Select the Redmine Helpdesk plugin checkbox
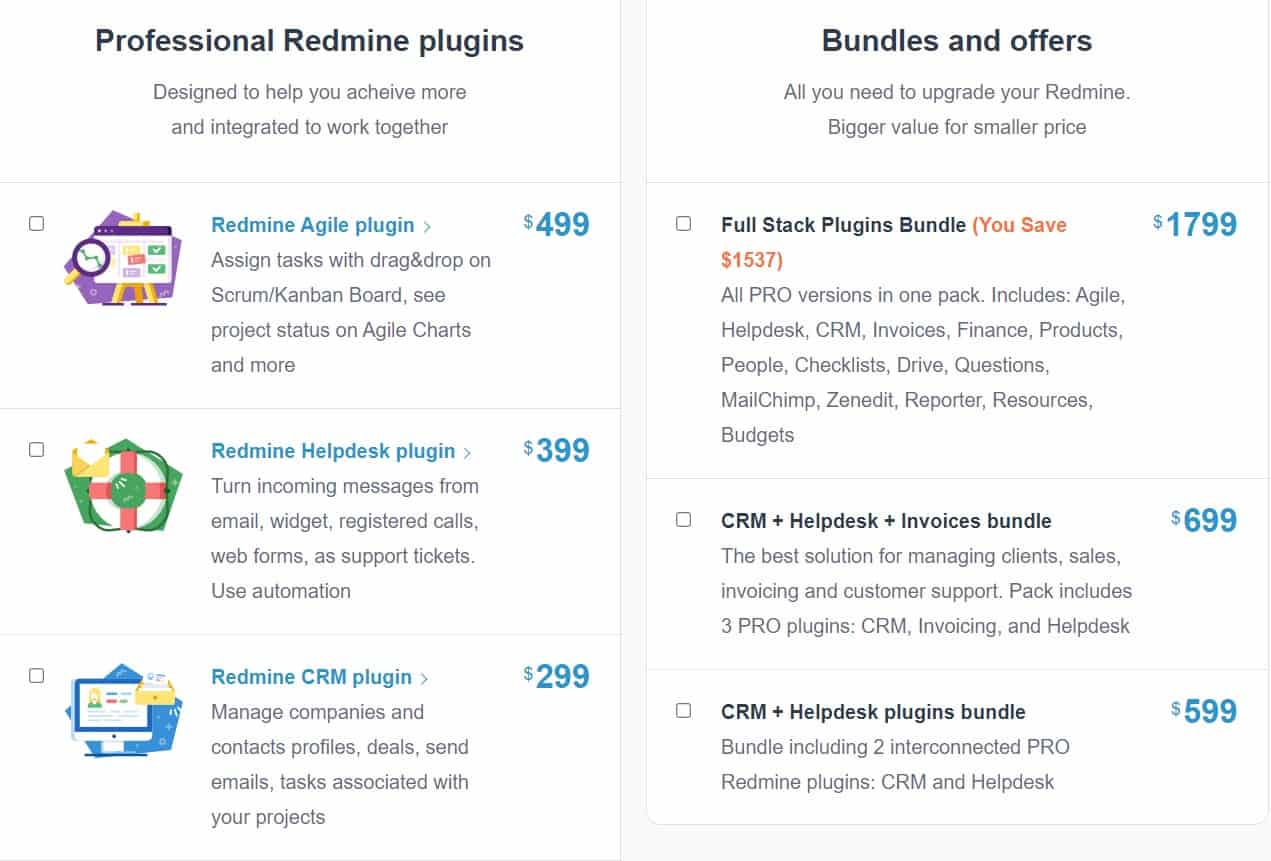The height and width of the screenshot is (861, 1271). [36, 450]
